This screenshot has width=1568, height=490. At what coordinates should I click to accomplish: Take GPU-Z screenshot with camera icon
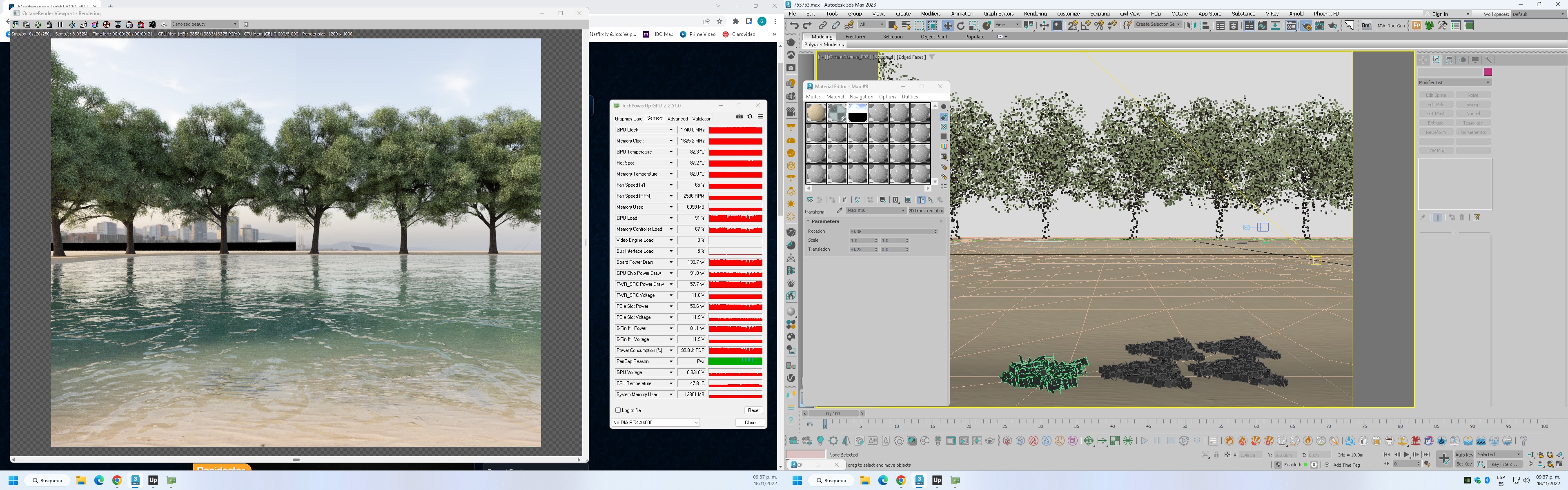tap(739, 117)
